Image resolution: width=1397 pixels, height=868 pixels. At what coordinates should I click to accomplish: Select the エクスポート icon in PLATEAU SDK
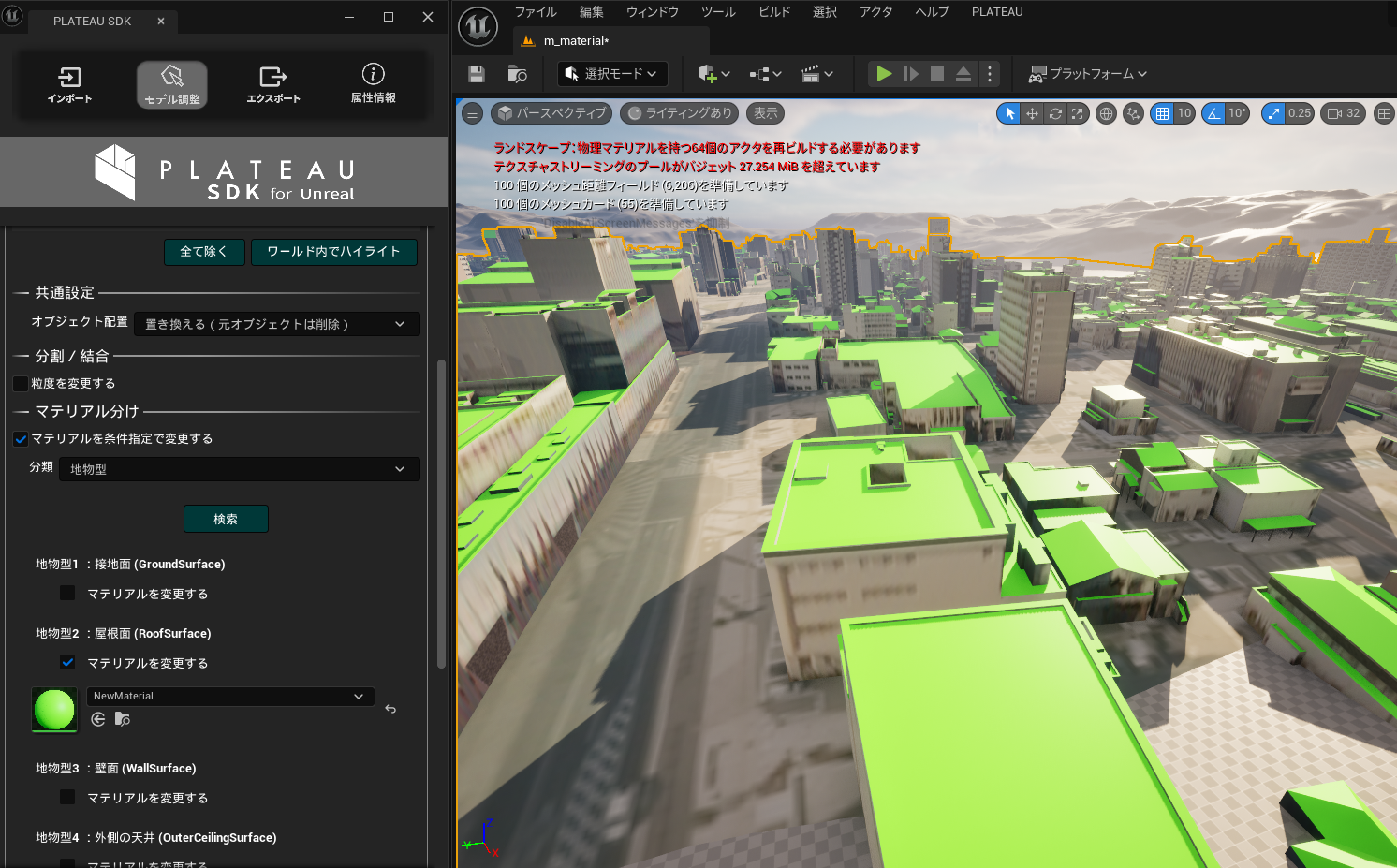click(272, 84)
